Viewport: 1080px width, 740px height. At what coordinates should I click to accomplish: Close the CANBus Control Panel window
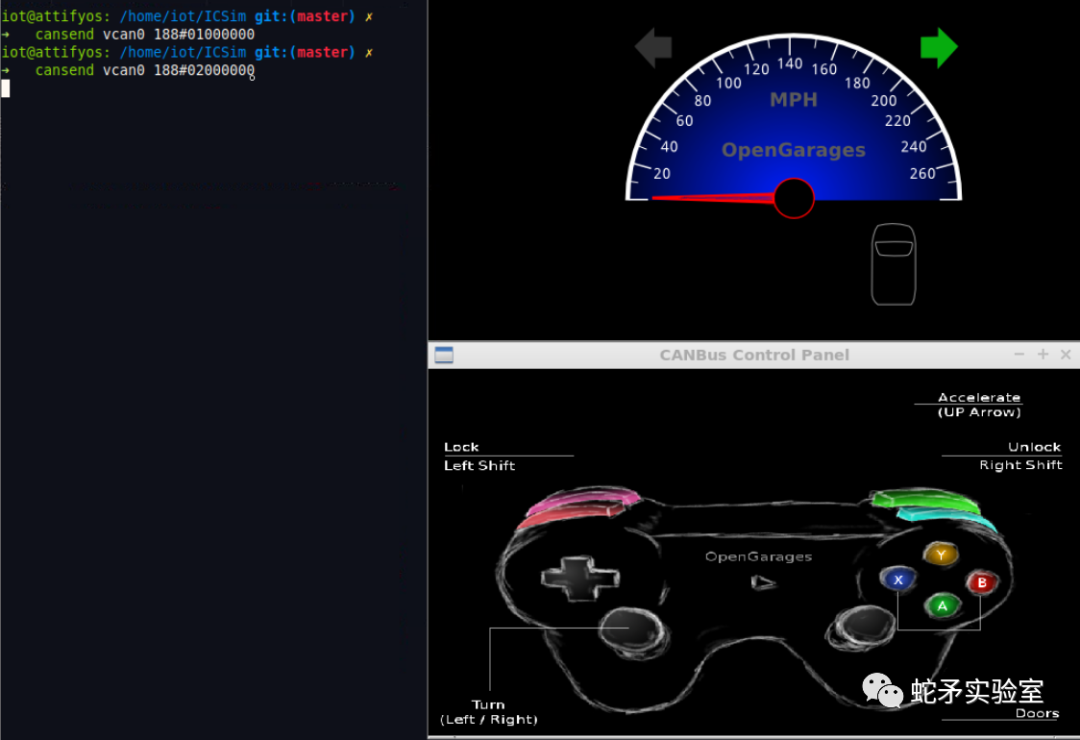(x=1066, y=354)
